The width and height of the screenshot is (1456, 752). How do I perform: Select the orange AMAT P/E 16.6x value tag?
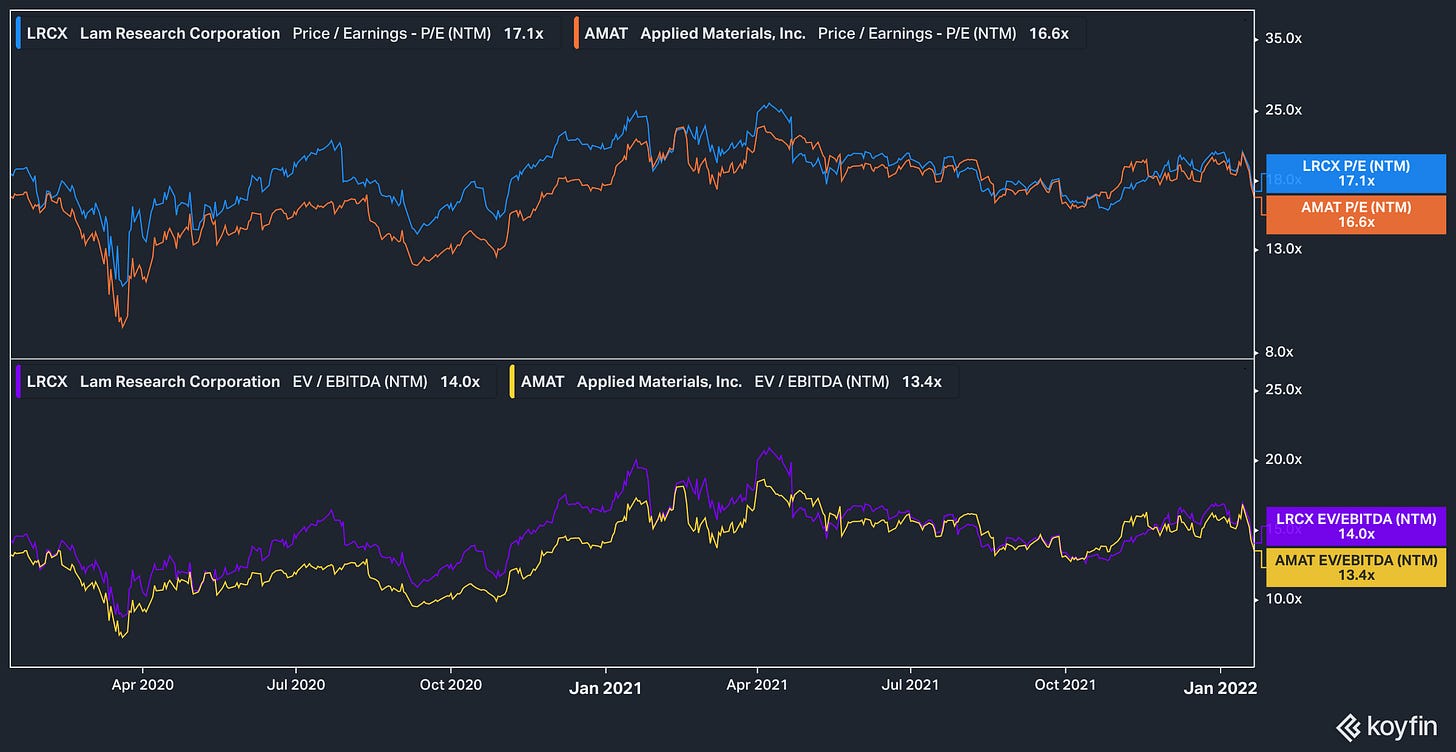pyautogui.click(x=1355, y=215)
